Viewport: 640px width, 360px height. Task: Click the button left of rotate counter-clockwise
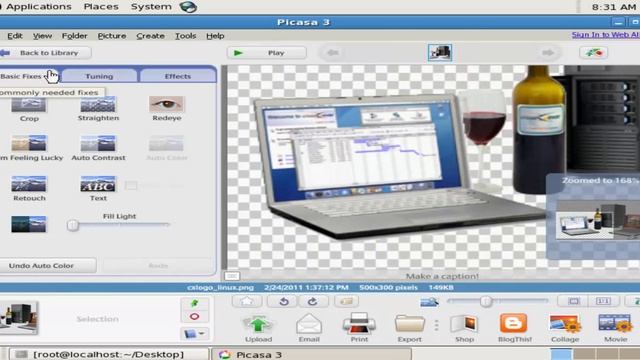pyautogui.click(x=247, y=301)
